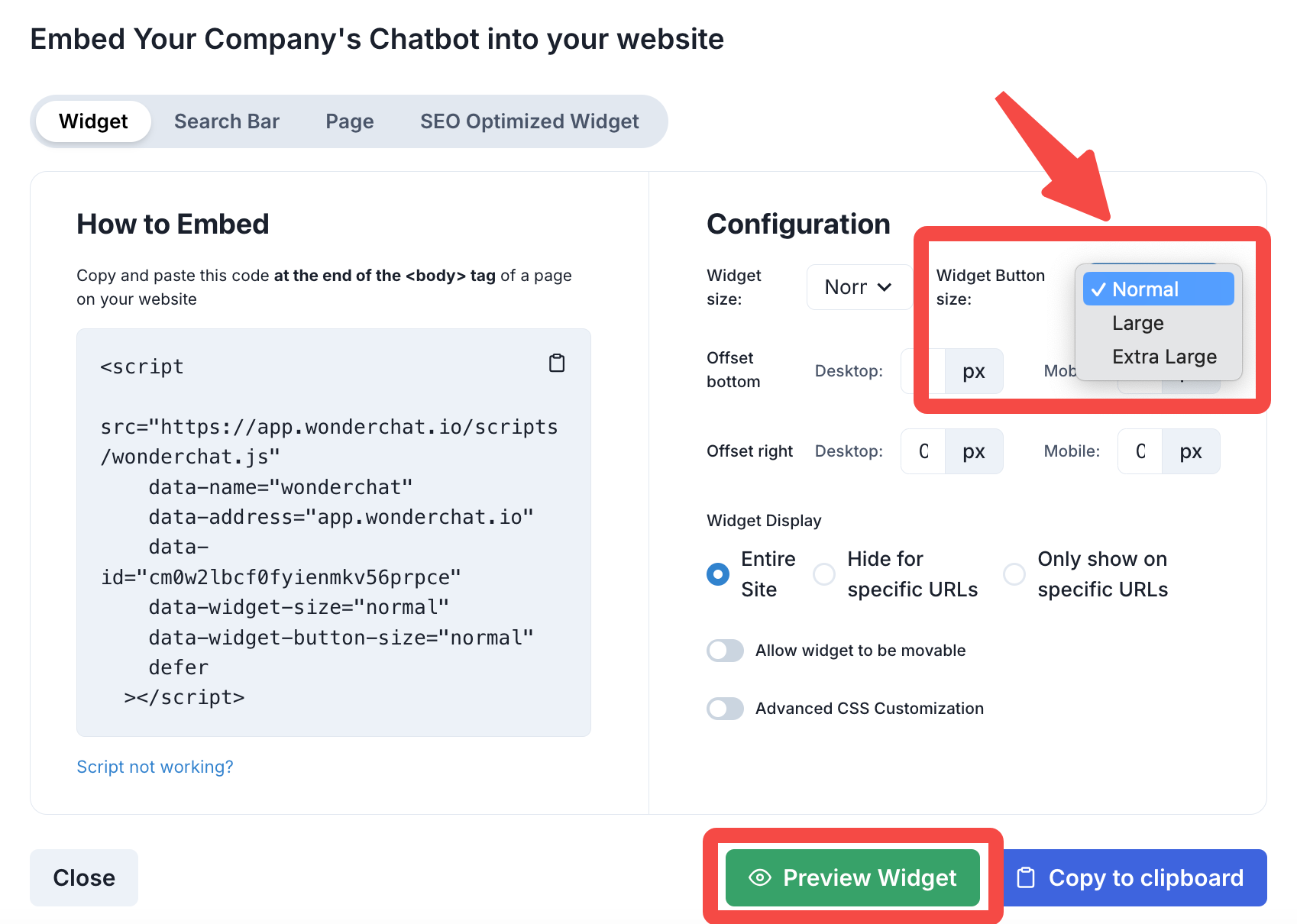Click the copy code clipboard icon
Image resolution: width=1297 pixels, height=924 pixels.
pyautogui.click(x=557, y=363)
